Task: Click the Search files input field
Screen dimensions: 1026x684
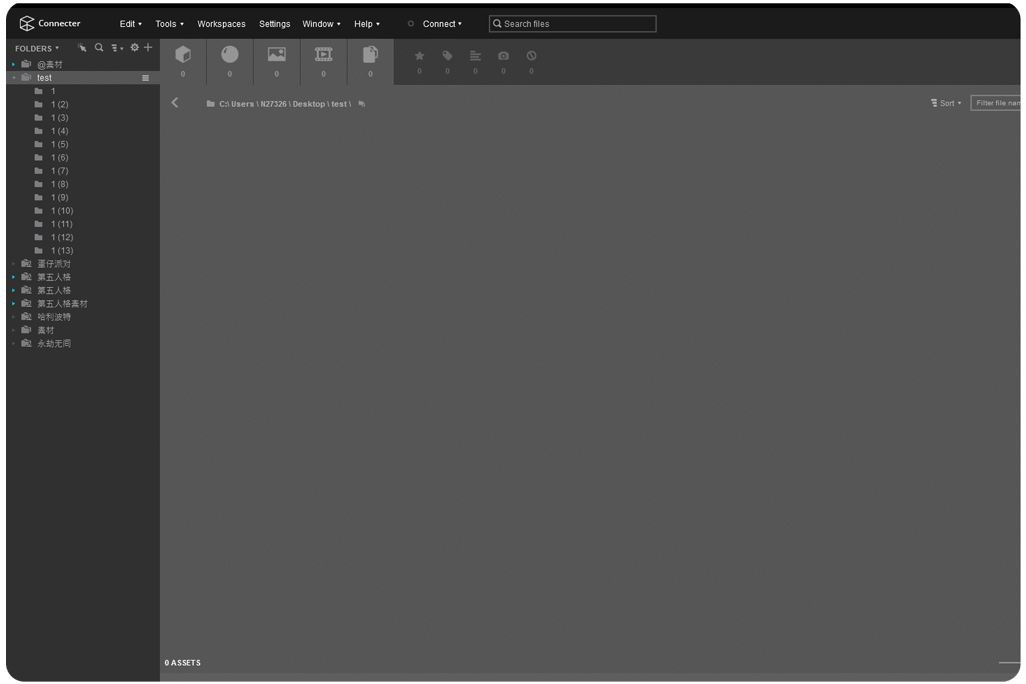Action: pos(573,24)
